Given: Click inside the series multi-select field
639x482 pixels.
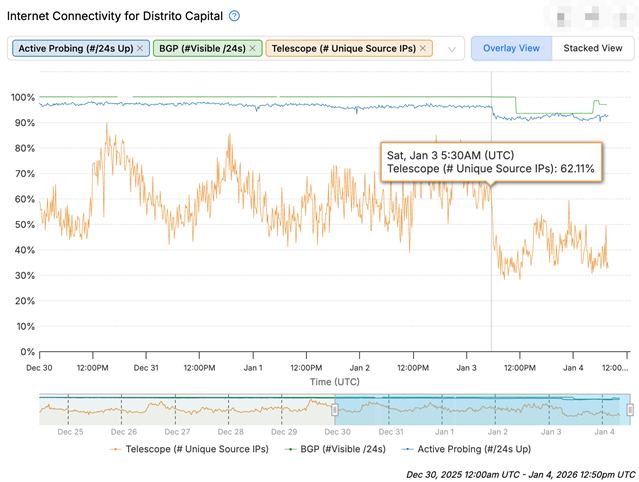Looking at the screenshot, I should tap(441, 48).
